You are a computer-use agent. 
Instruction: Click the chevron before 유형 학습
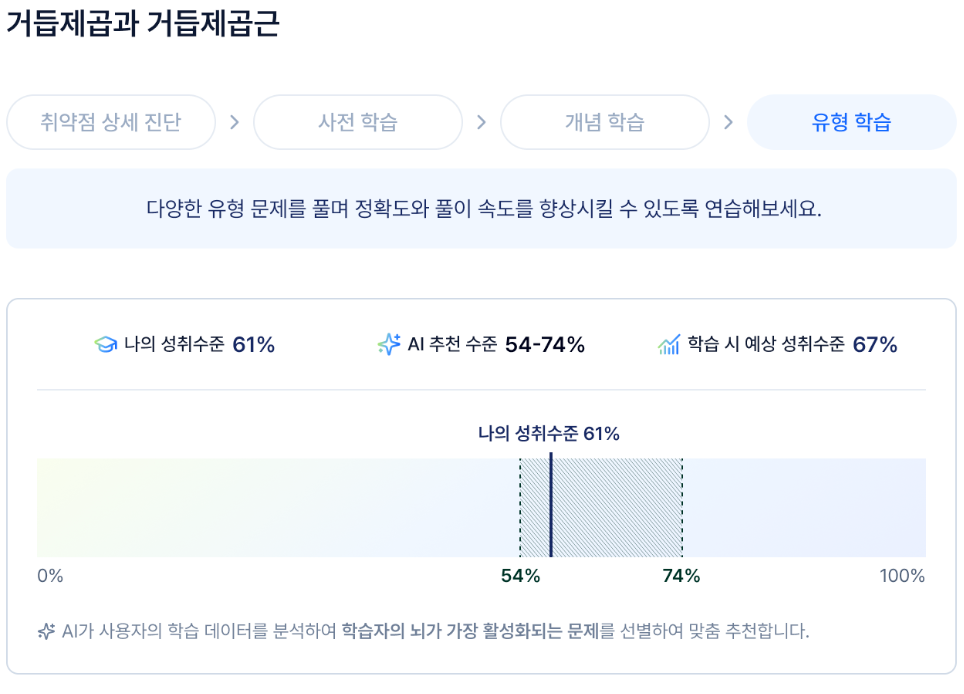click(729, 122)
